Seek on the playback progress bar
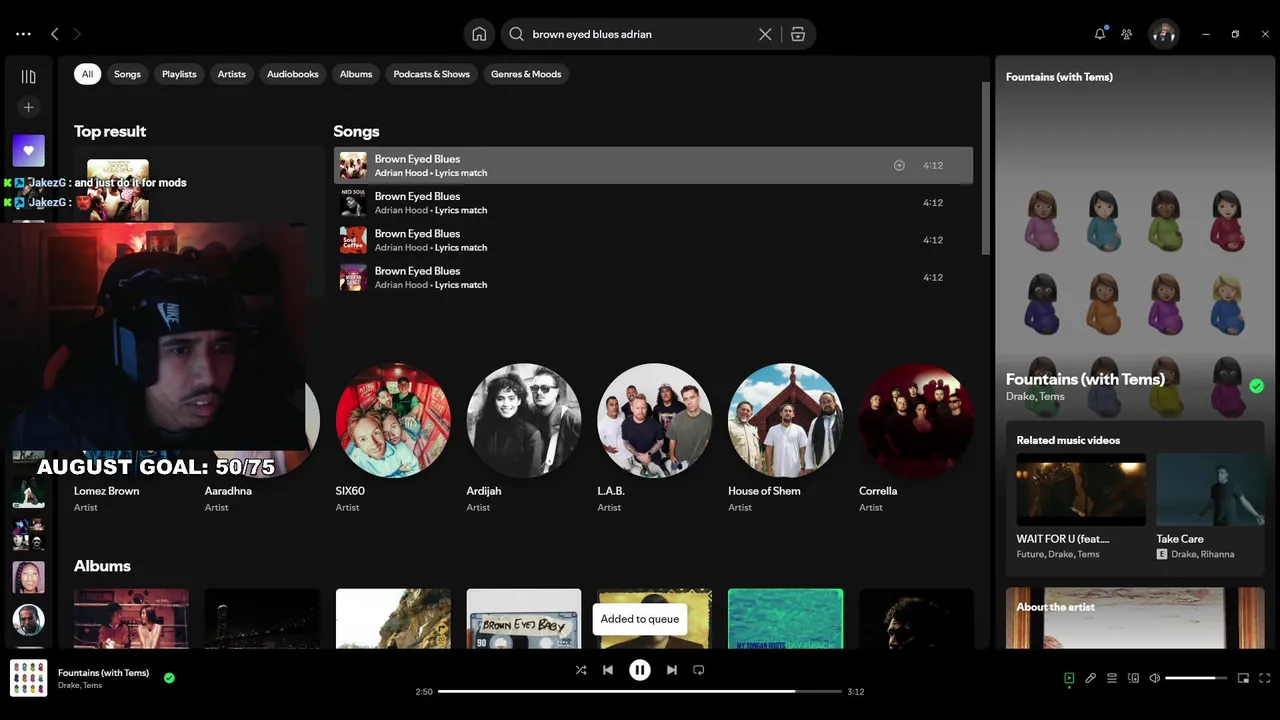Image resolution: width=1280 pixels, height=720 pixels. pos(640,691)
